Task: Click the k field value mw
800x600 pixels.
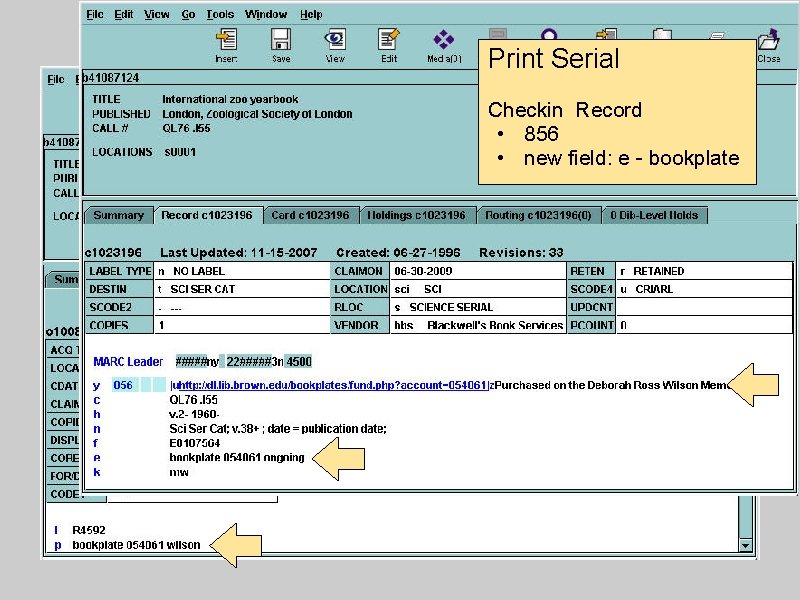Action: click(179, 472)
